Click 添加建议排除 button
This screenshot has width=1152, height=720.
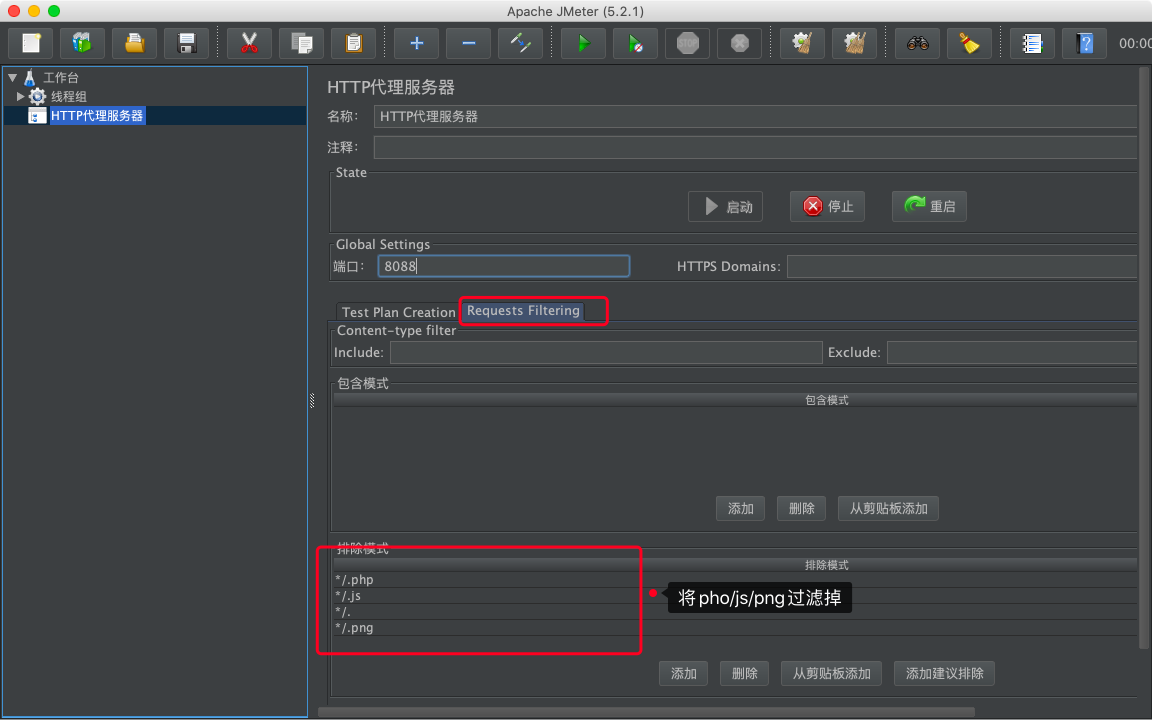click(x=944, y=673)
